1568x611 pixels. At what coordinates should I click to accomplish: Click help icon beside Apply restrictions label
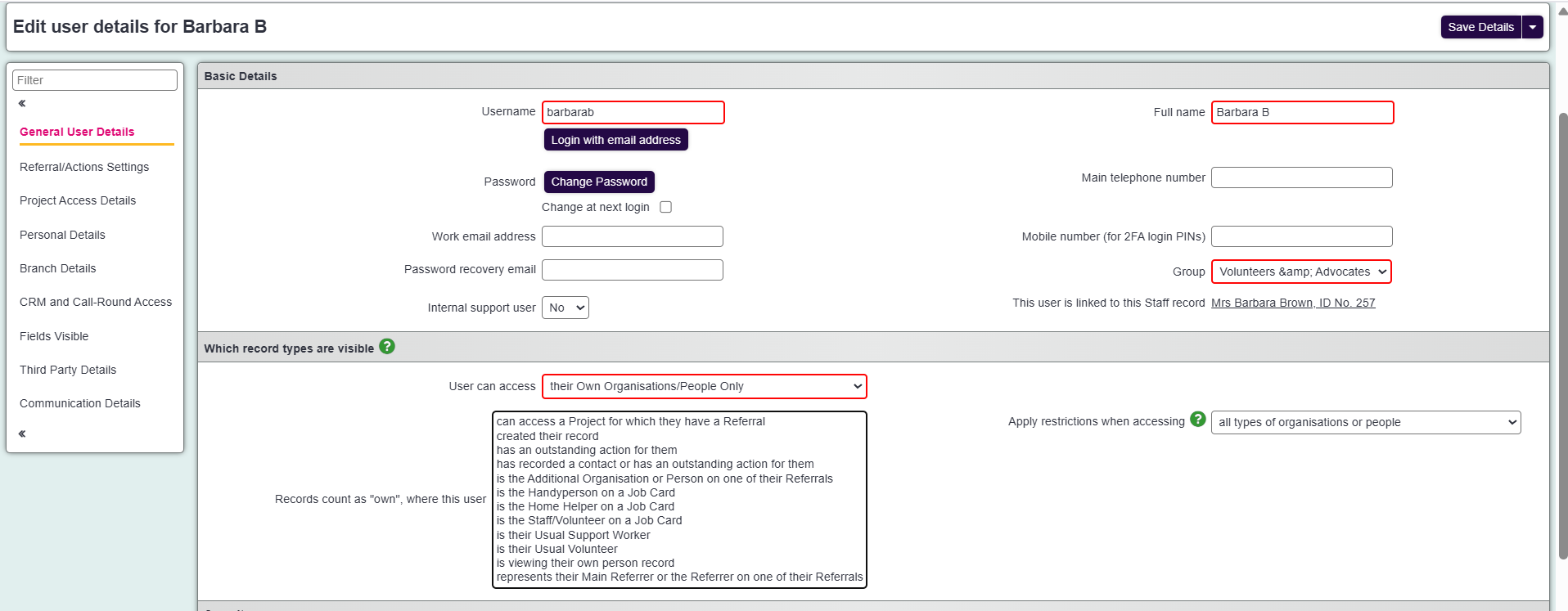[x=1198, y=420]
